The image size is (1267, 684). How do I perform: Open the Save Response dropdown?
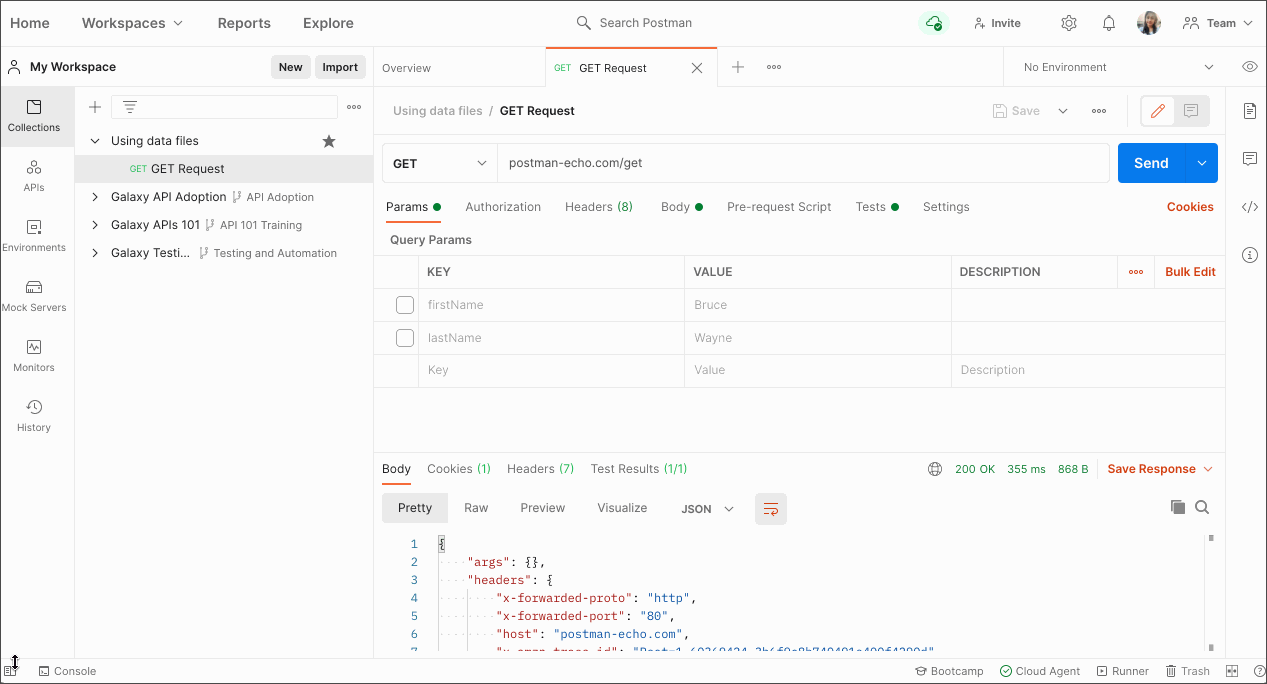click(x=1160, y=469)
